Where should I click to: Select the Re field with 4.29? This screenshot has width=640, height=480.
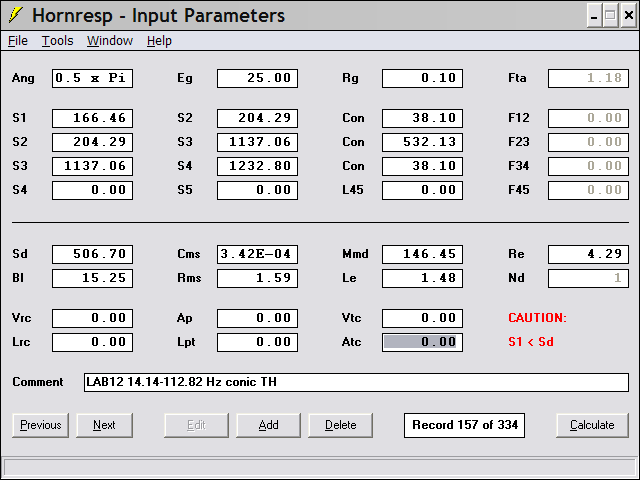tap(588, 254)
